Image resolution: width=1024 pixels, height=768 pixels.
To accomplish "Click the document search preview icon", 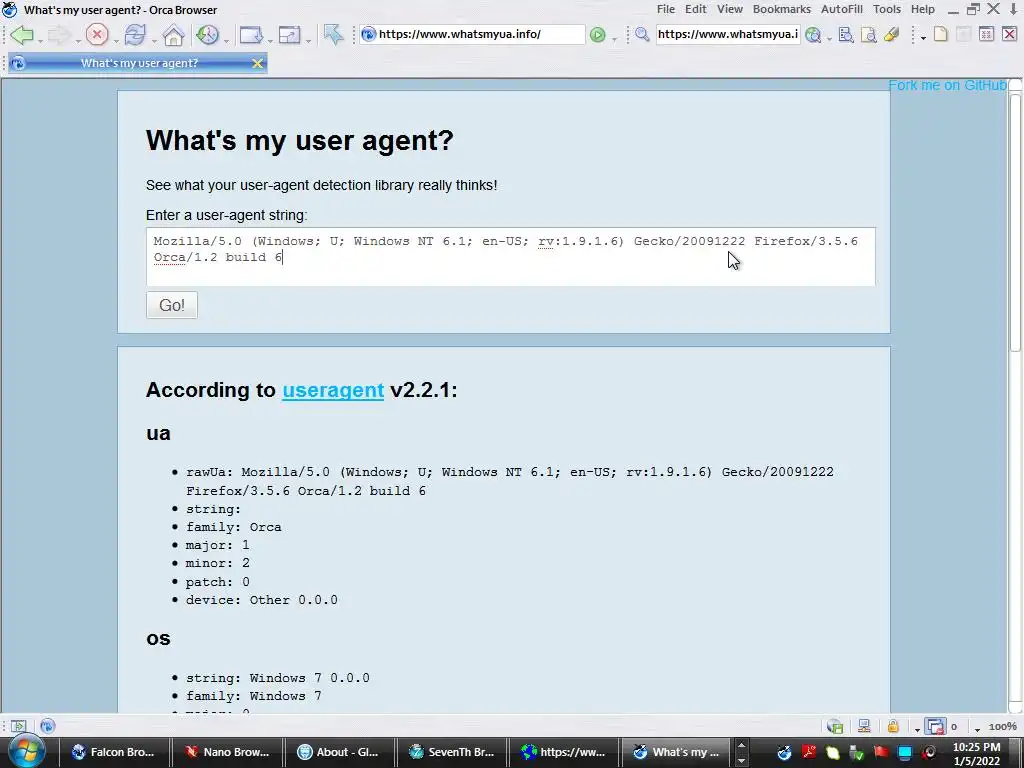I will [x=869, y=35].
